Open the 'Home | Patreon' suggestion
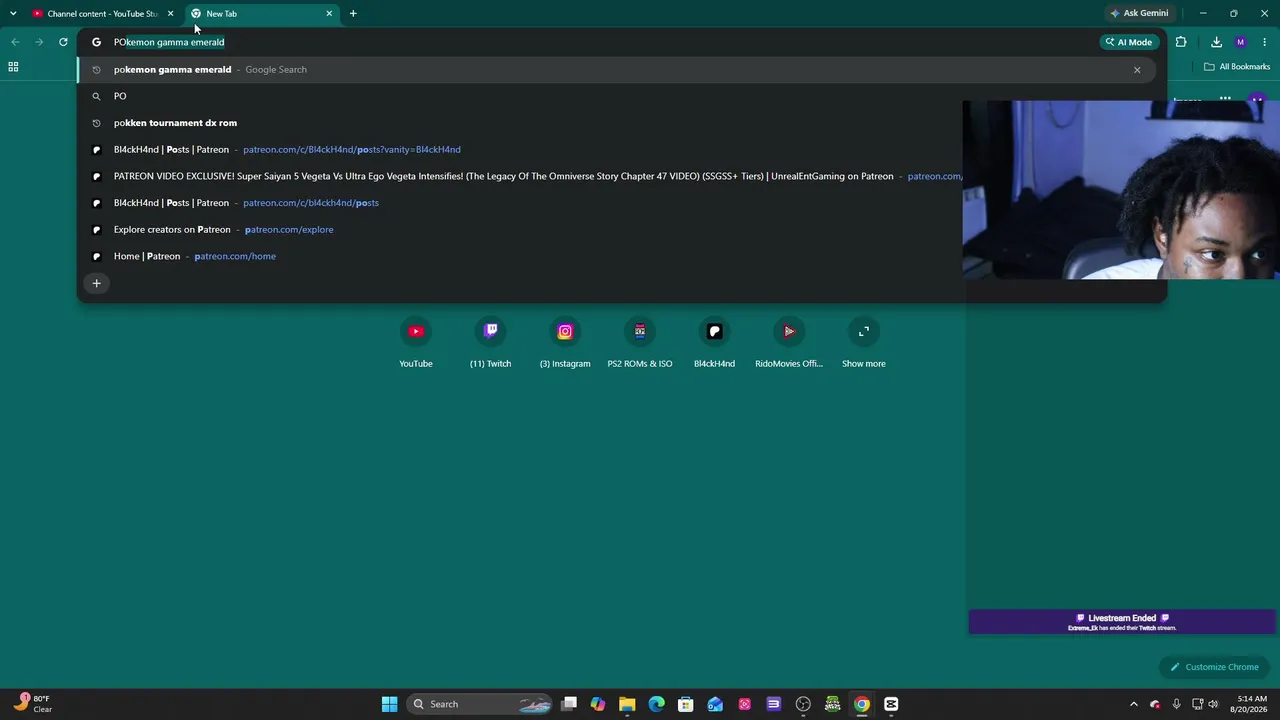The height and width of the screenshot is (720, 1280). pos(520,256)
